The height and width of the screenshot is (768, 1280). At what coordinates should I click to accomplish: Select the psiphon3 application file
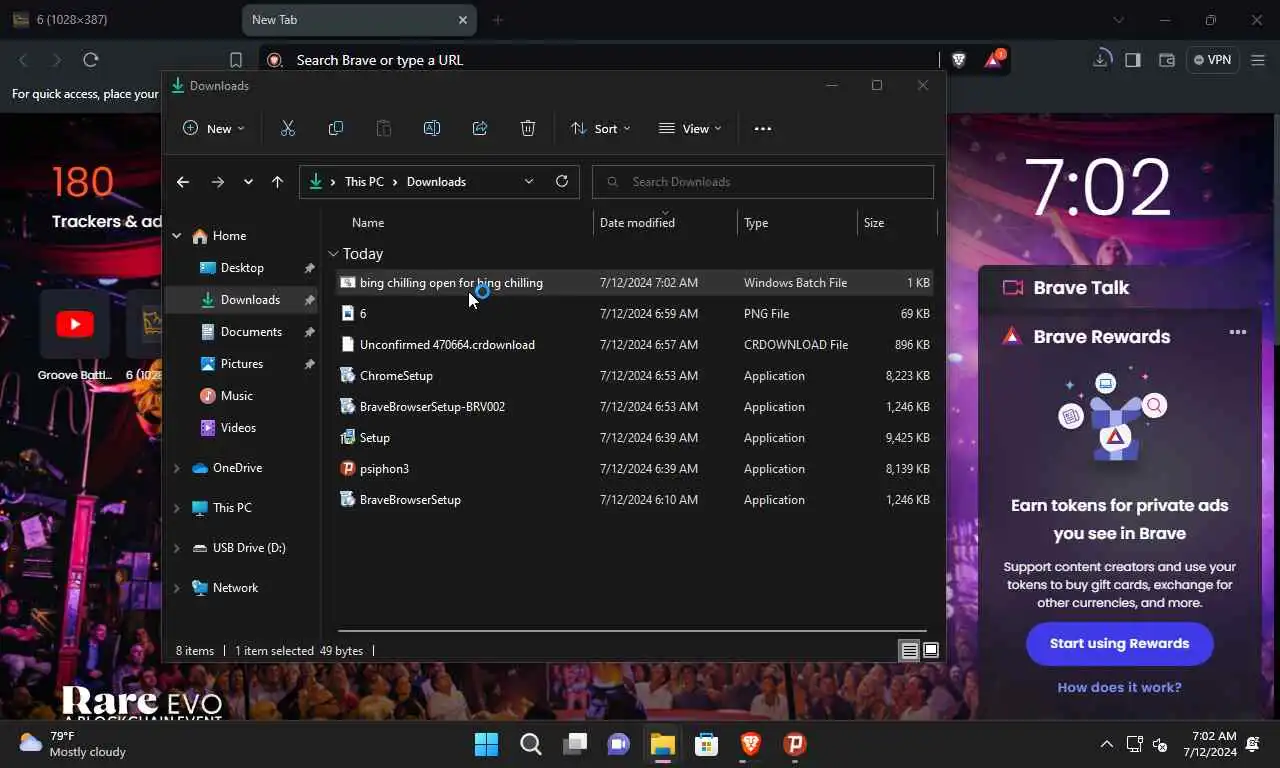click(x=634, y=469)
